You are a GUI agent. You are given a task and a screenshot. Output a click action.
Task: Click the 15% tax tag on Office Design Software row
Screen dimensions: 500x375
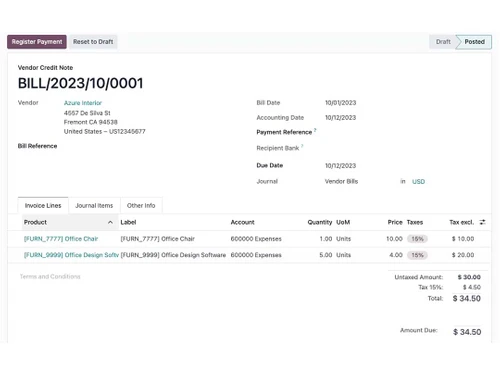coord(417,255)
